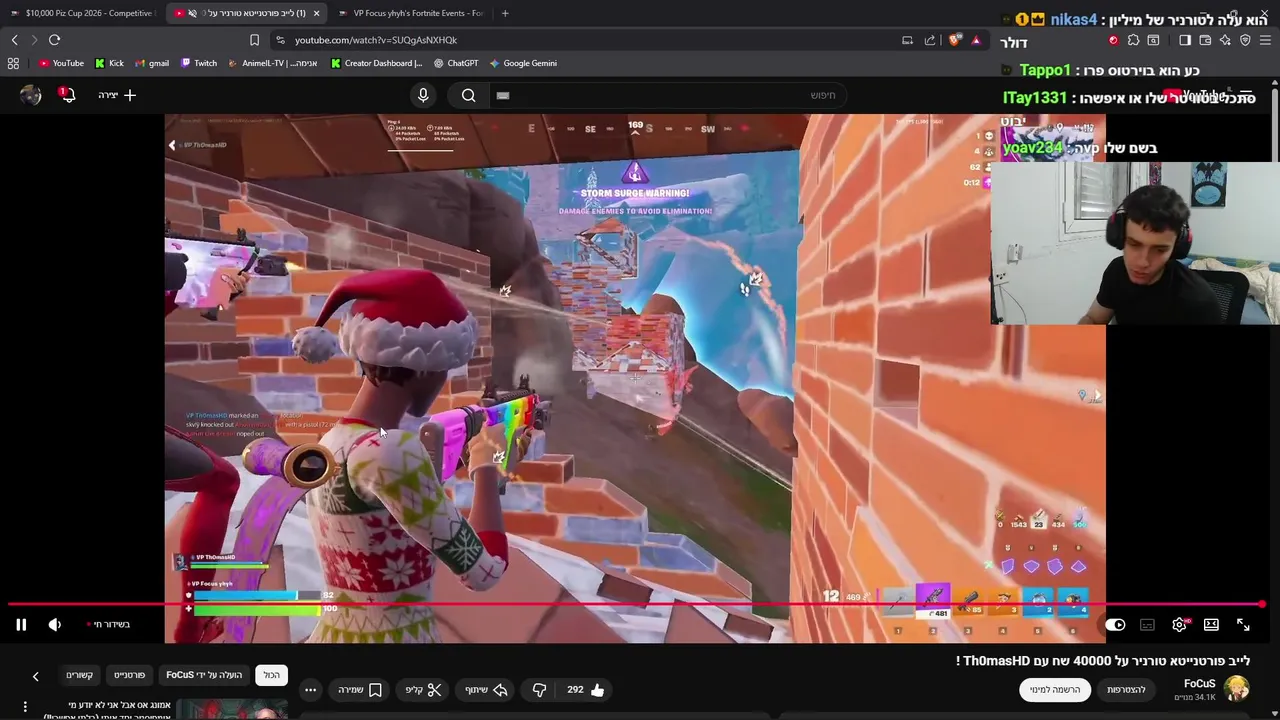Switch to theater mode view
1280x720 pixels.
1211,625
